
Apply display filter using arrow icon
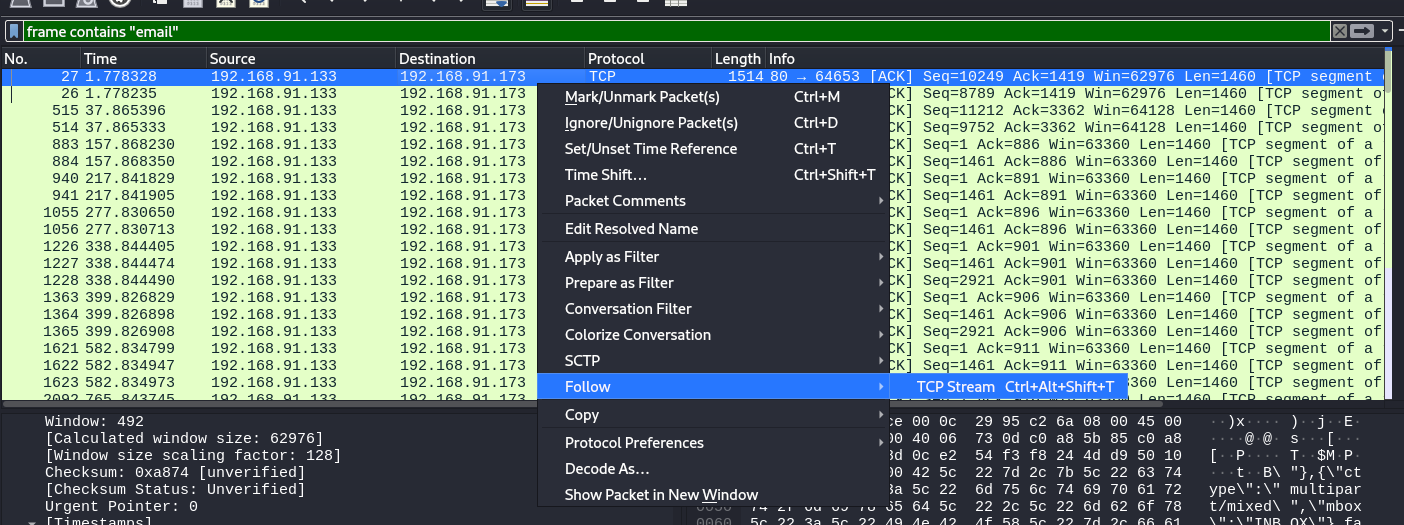point(1362,32)
